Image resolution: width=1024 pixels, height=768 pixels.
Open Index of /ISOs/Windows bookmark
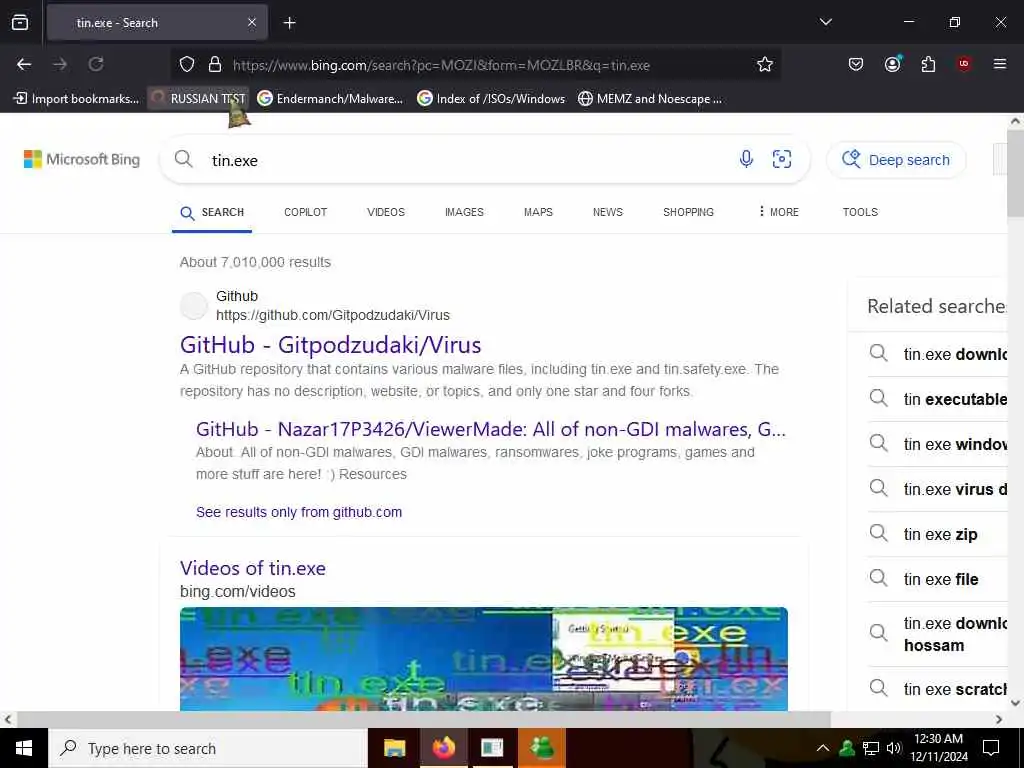coord(491,99)
